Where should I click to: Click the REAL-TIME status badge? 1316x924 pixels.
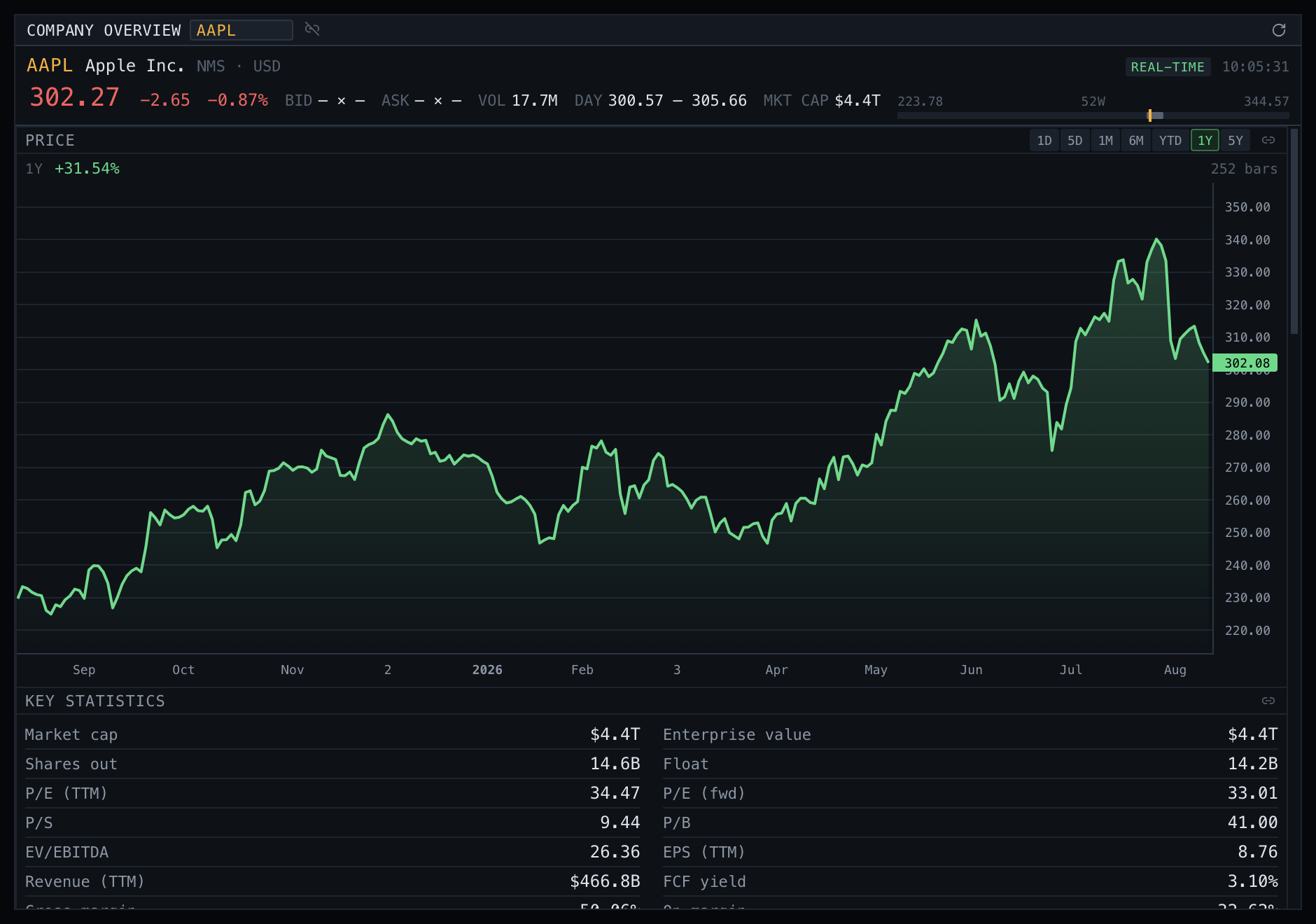coord(1168,67)
